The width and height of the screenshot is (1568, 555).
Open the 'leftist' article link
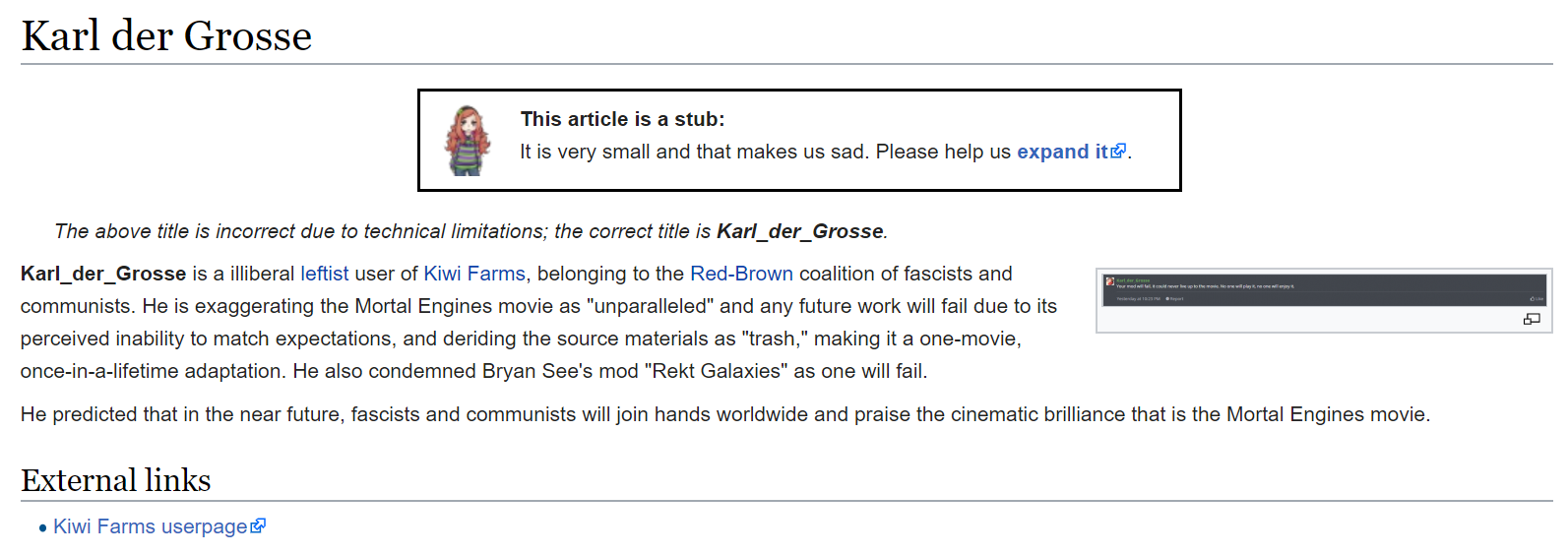324,274
